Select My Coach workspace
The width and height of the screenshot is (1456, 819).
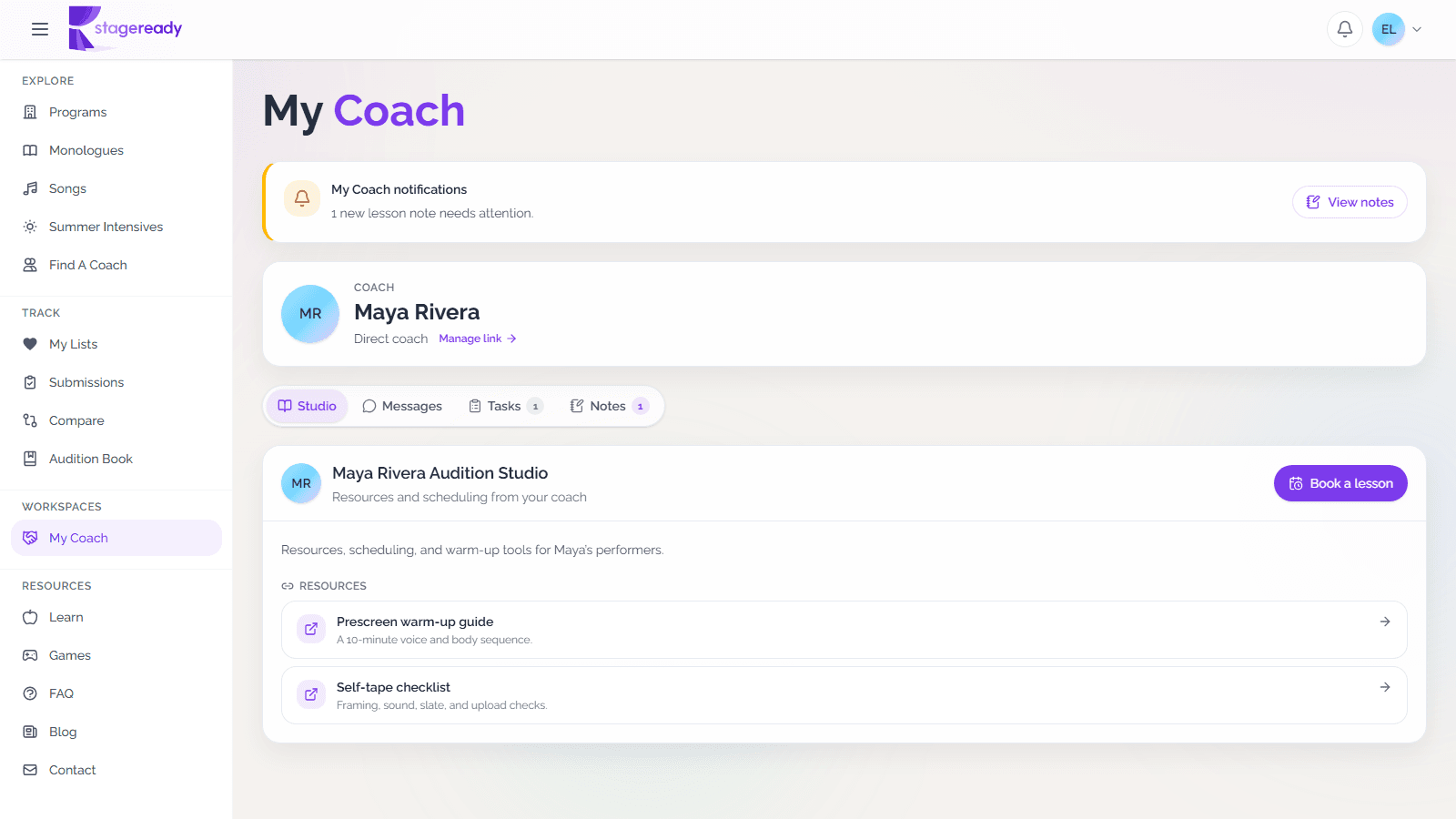116,538
